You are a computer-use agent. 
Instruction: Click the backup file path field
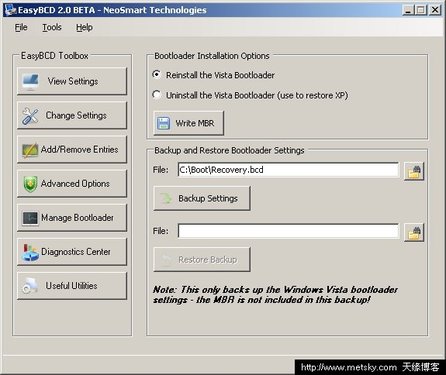click(x=288, y=170)
